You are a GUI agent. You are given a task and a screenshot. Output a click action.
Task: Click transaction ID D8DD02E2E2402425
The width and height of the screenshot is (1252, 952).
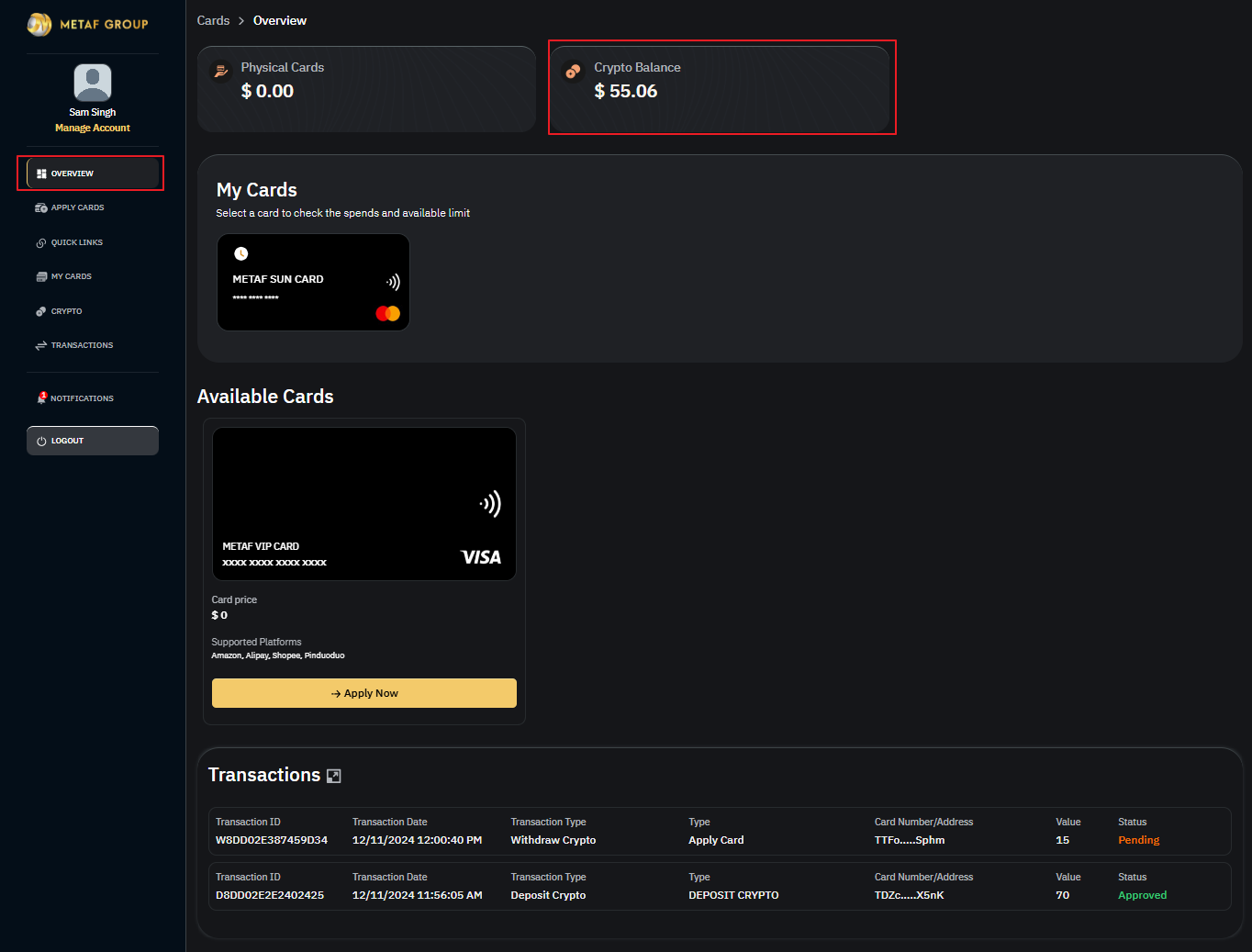(x=270, y=895)
